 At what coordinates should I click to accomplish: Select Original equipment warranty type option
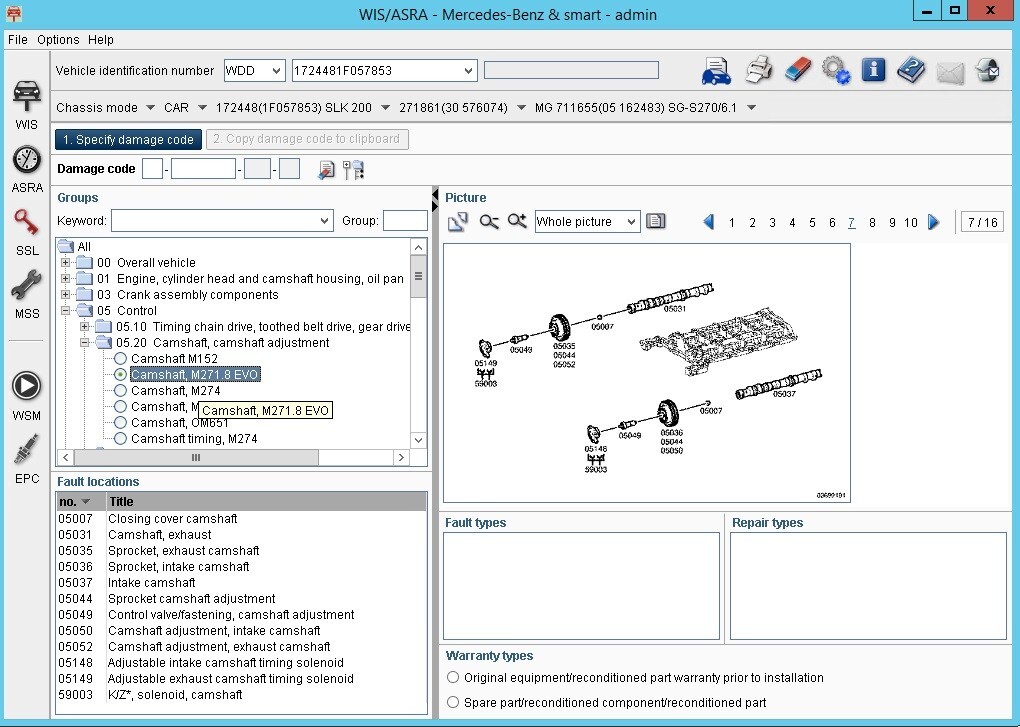453,678
